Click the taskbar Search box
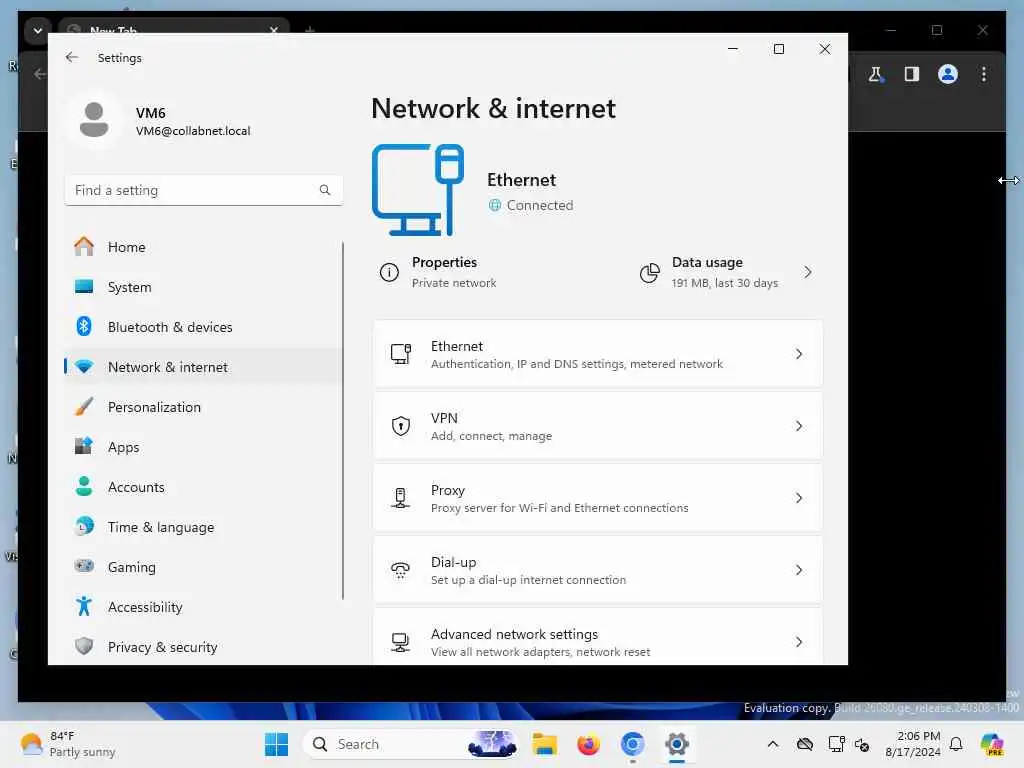The width and height of the screenshot is (1024, 768). click(411, 744)
